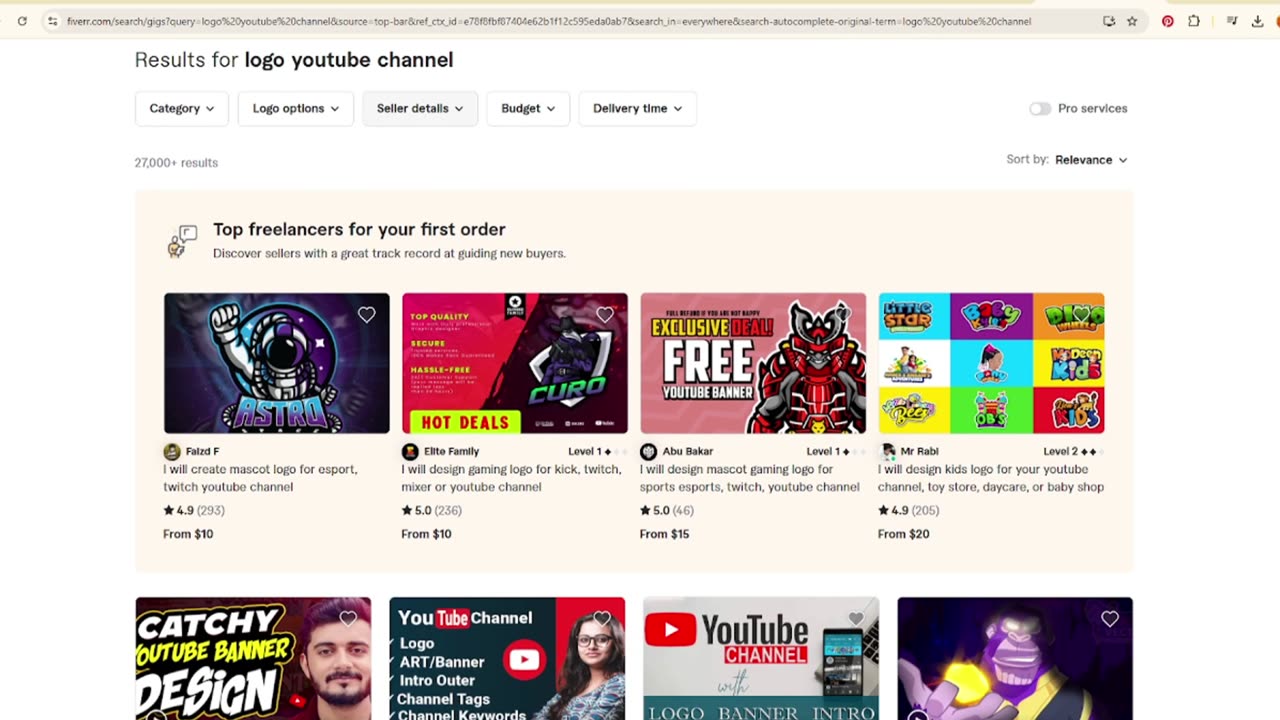Heart the YouTube Channel Logo ART/Banner gig
Viewport: 1280px width, 720px height.
click(x=602, y=619)
